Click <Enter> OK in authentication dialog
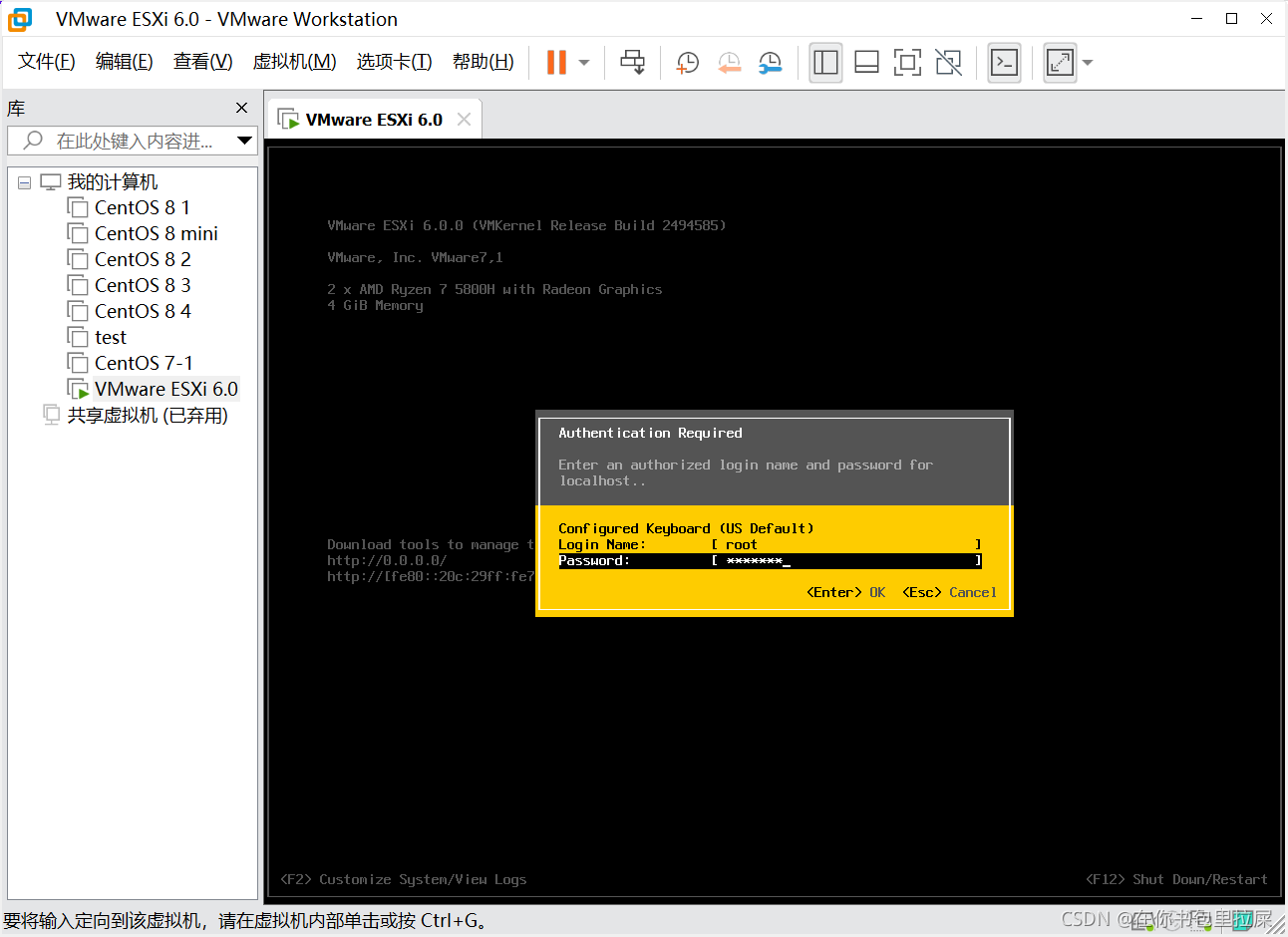The height and width of the screenshot is (937, 1288). click(x=845, y=592)
